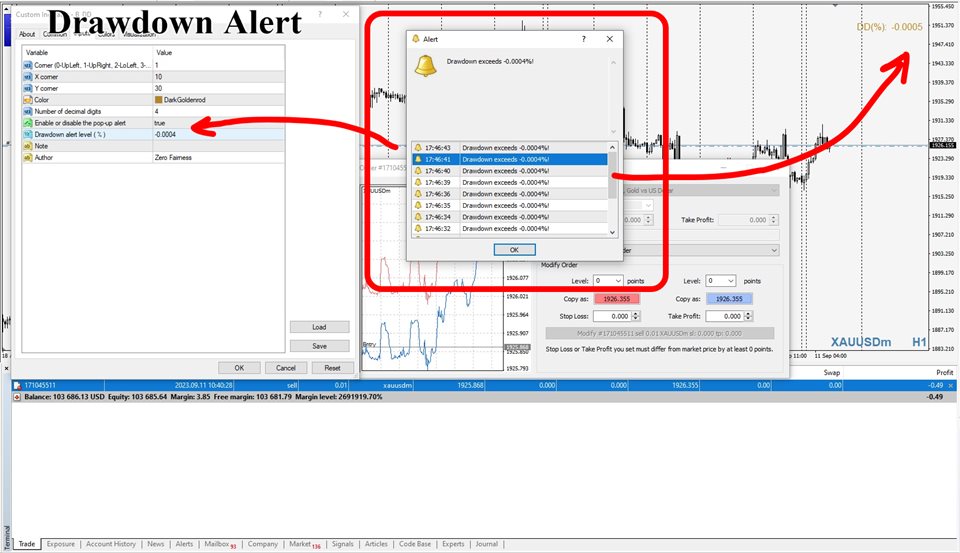Open the Company tab in Terminal

(x=263, y=544)
